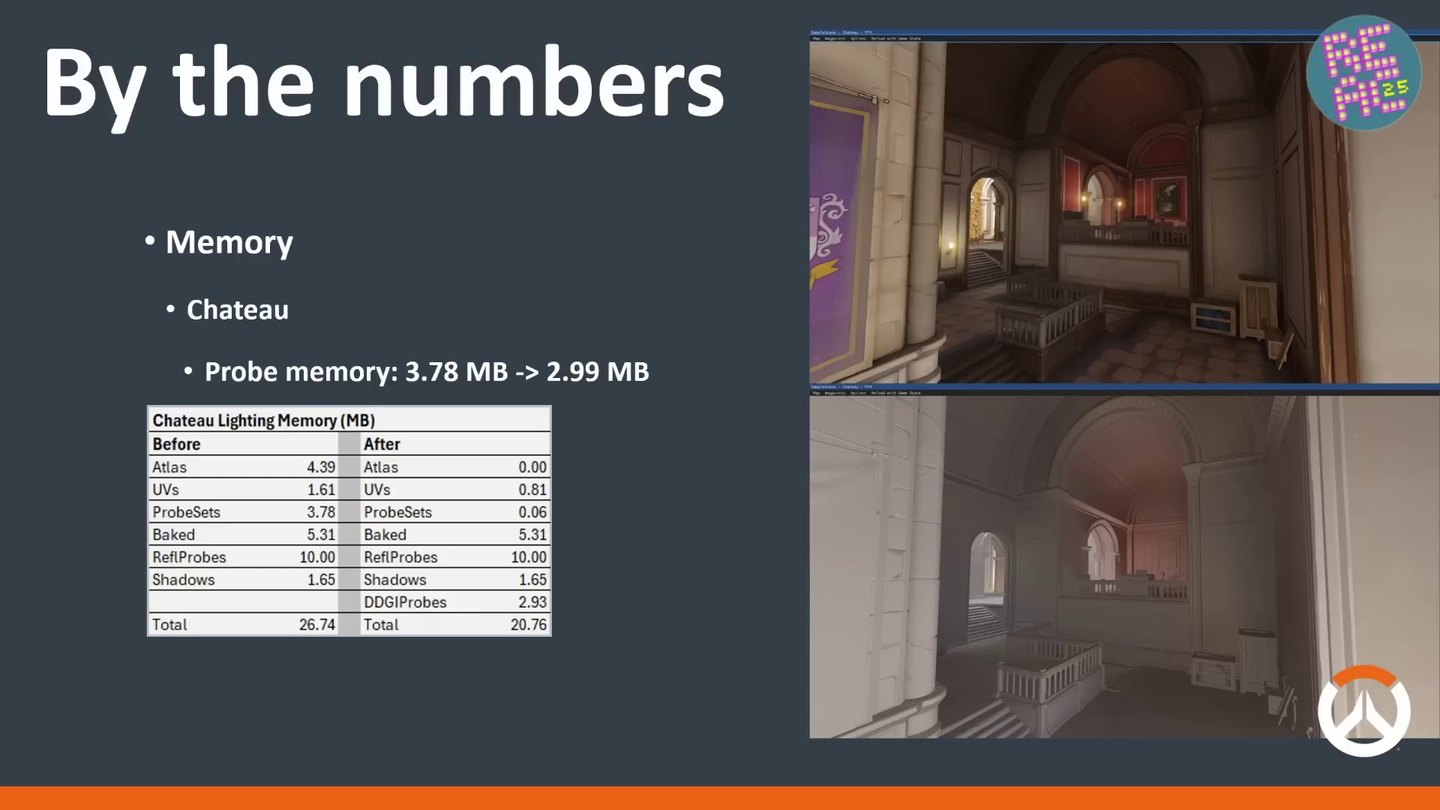This screenshot has height=810, width=1440.
Task: Click the 'Chateau' sub-bullet
Action: (x=238, y=310)
